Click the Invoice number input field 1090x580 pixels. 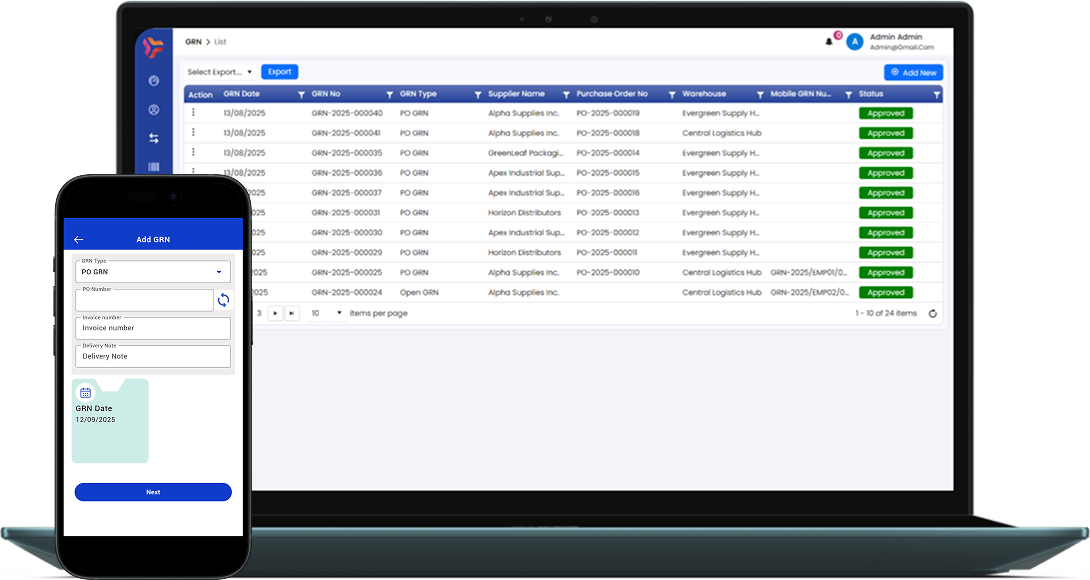click(153, 328)
